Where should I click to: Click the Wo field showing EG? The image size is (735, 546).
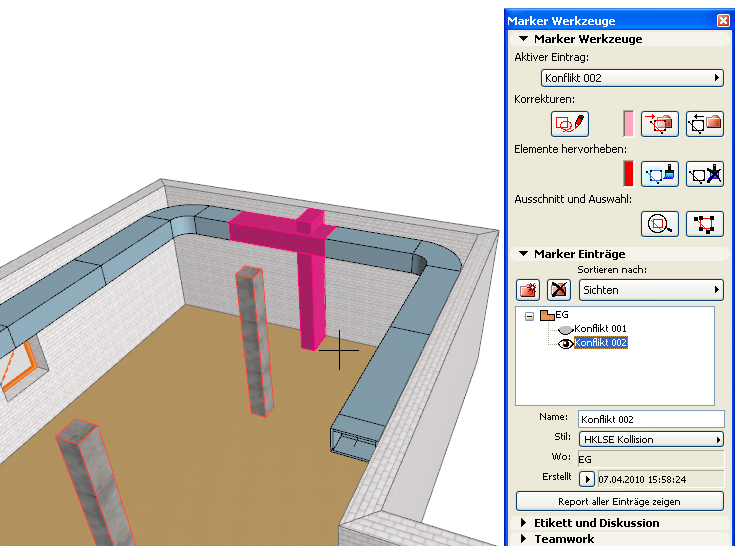point(651,459)
